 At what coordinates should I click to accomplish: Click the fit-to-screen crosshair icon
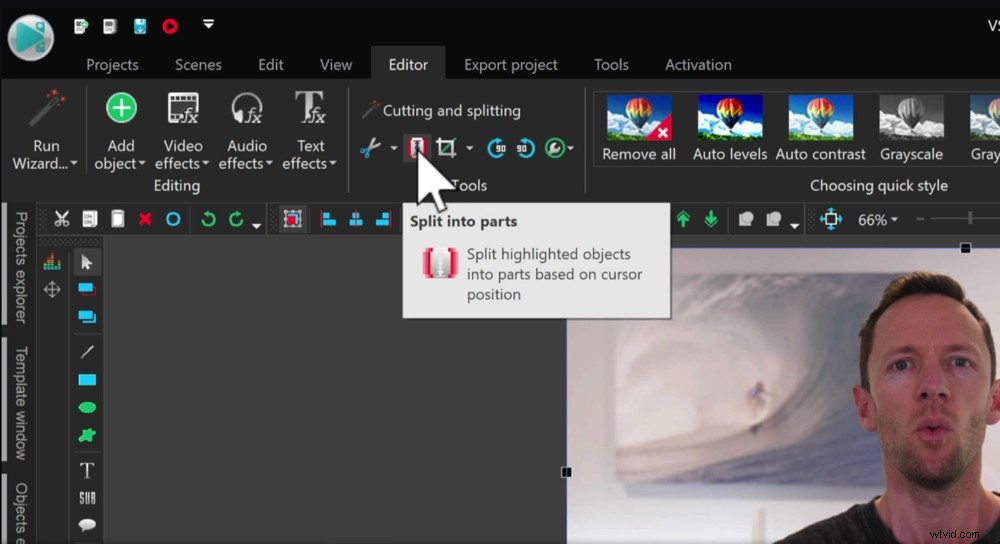click(x=831, y=219)
